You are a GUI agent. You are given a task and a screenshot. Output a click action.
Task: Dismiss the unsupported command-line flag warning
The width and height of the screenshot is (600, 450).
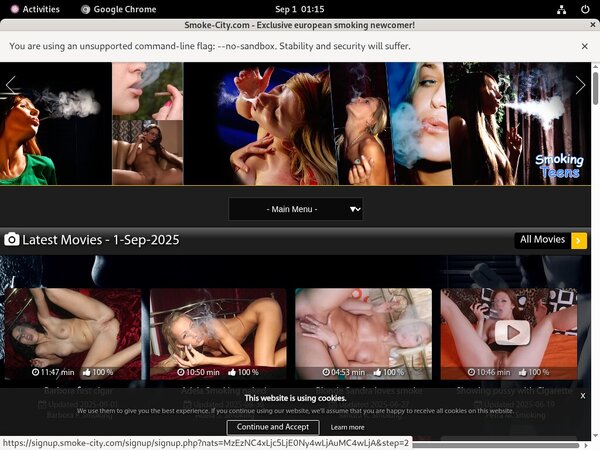(x=585, y=46)
